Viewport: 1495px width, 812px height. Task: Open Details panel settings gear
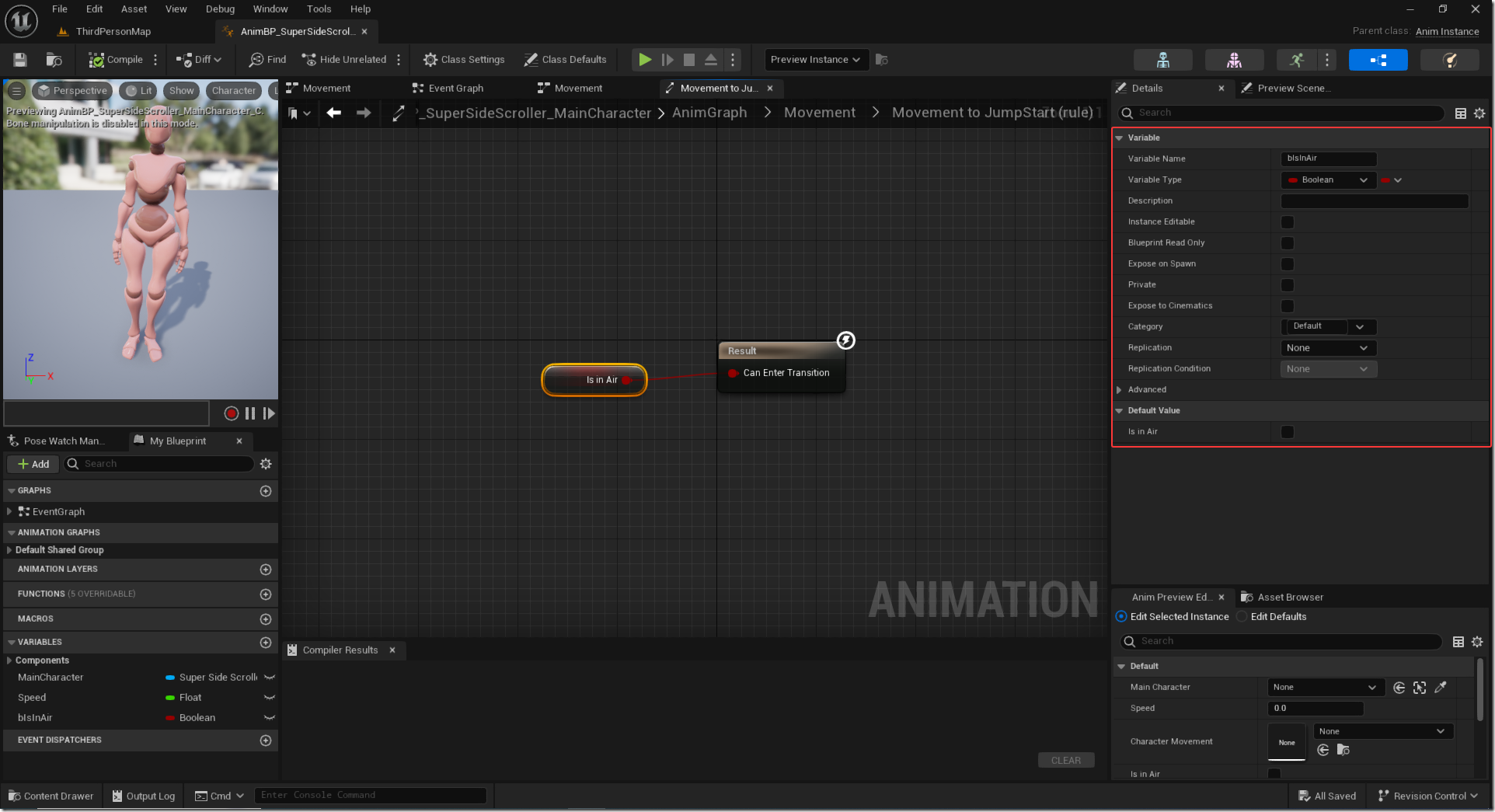point(1479,113)
